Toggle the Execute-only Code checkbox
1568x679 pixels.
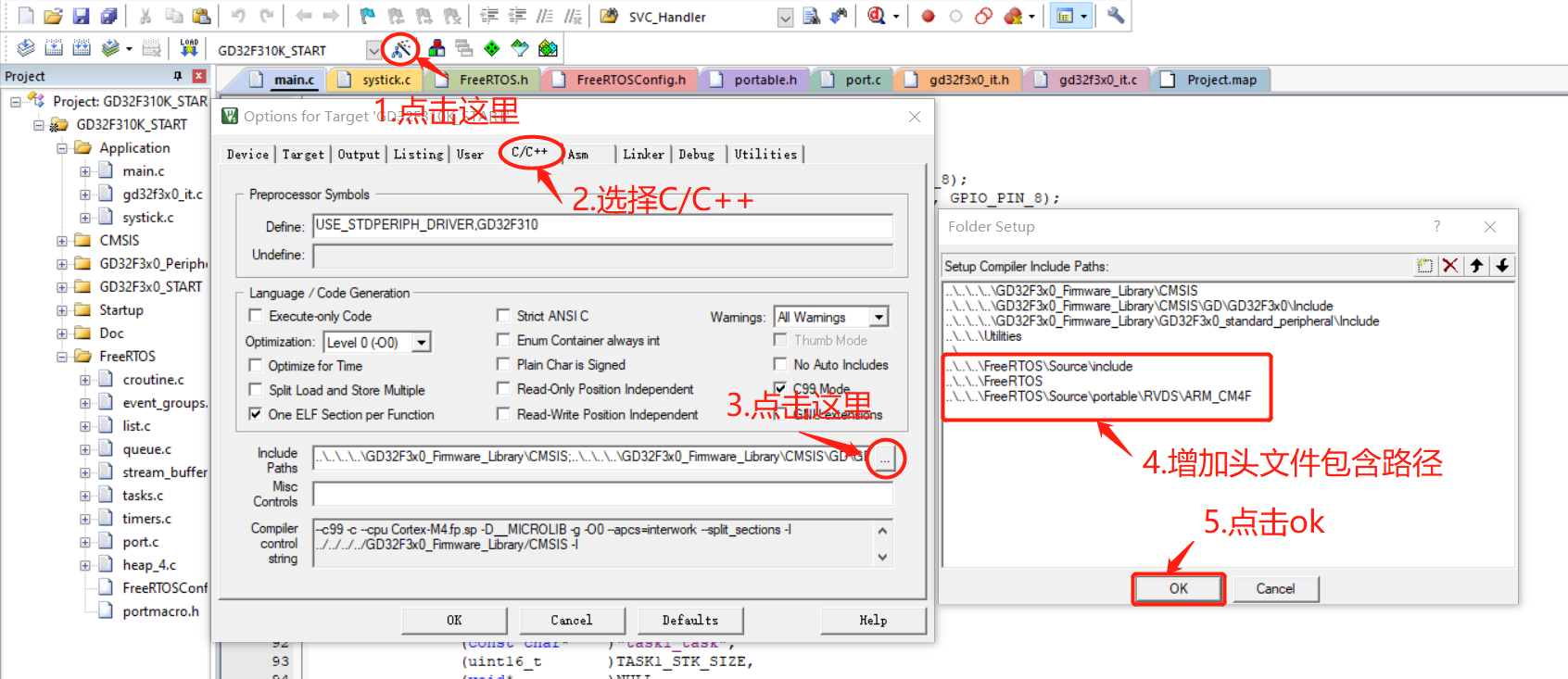pyautogui.click(x=256, y=316)
